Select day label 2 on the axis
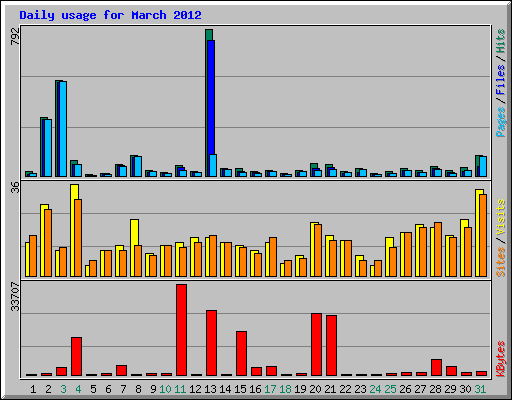Viewport: 512px width, 400px height. point(48,389)
